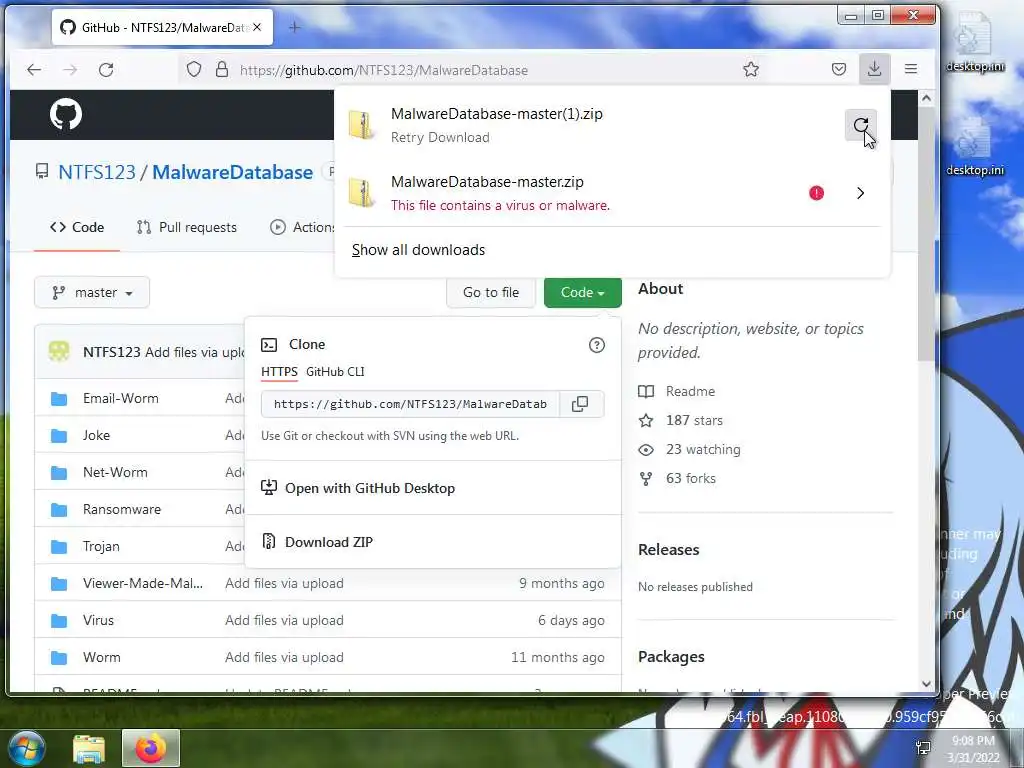This screenshot has height=768, width=1024.
Task: Click the page scrollbar up arrow
Action: click(926, 98)
